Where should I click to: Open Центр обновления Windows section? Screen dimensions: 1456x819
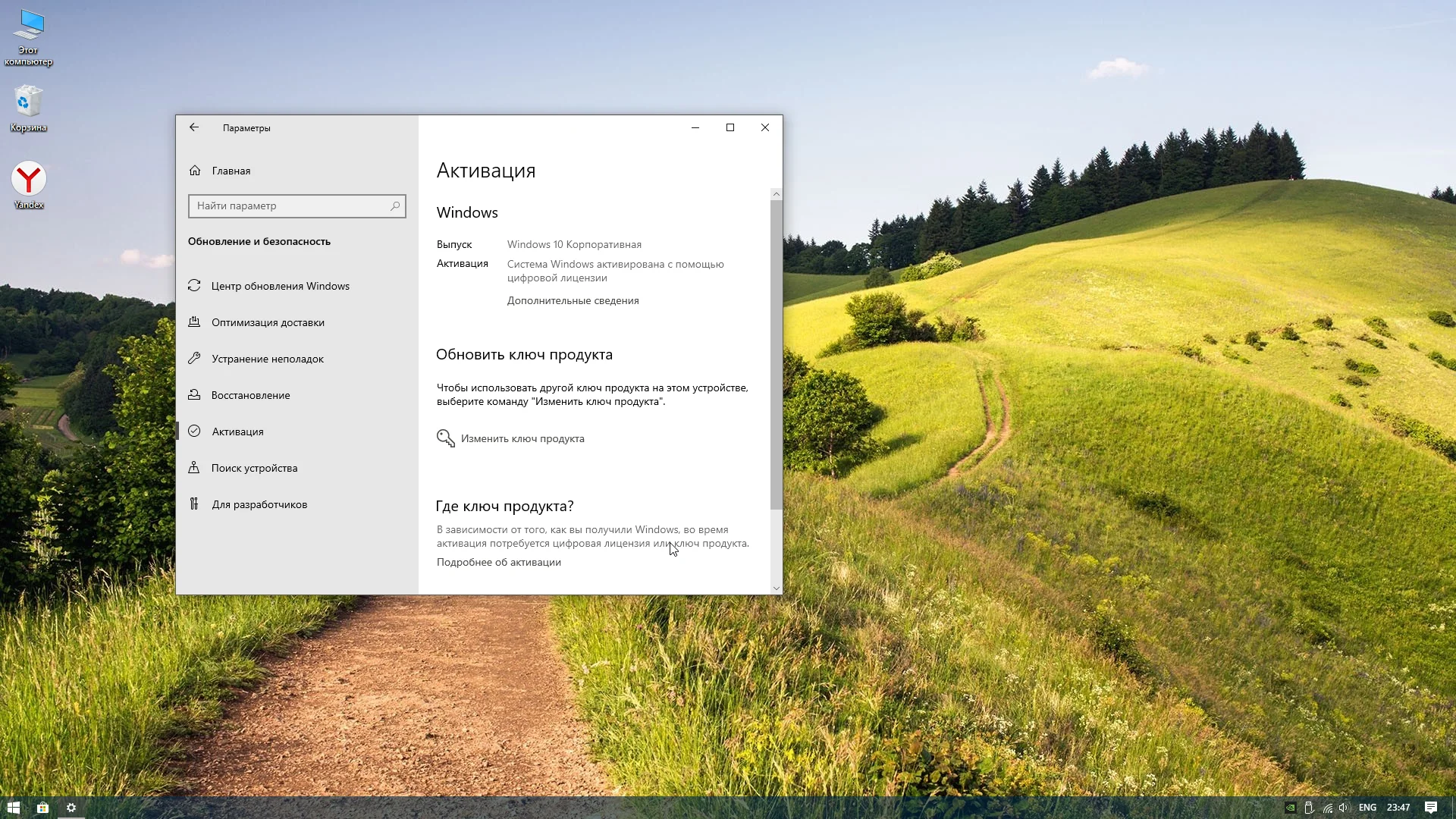tap(280, 286)
